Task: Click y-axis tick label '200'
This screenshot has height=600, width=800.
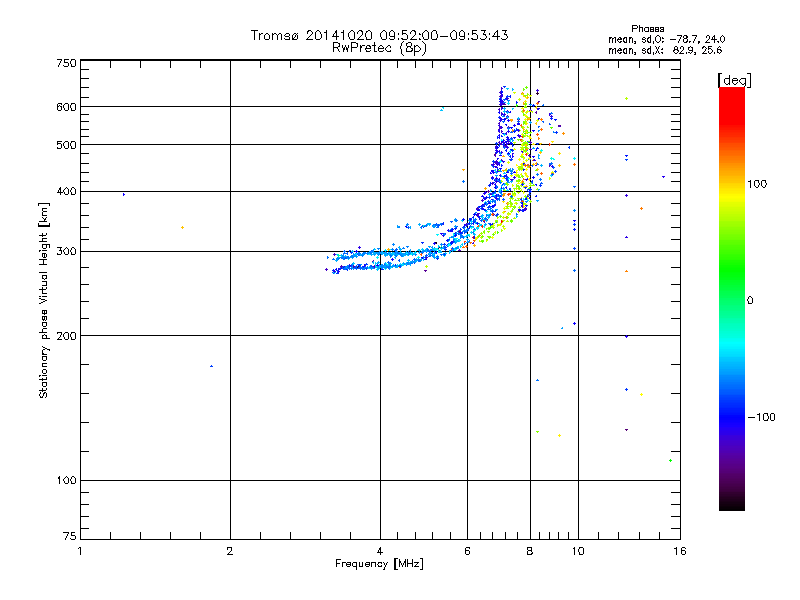Action: 66,336
